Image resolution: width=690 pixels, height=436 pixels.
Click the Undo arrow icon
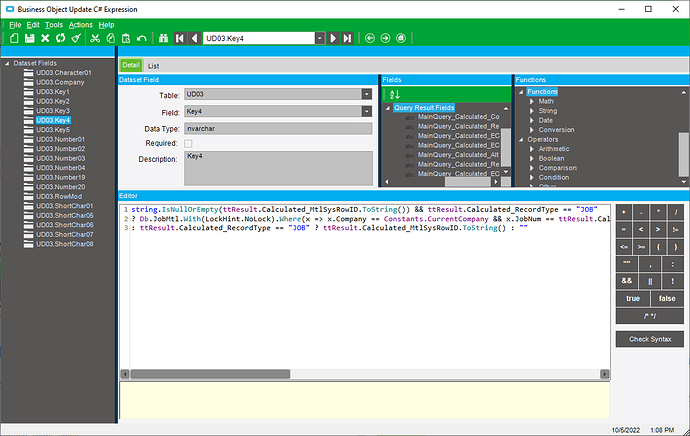click(x=141, y=38)
